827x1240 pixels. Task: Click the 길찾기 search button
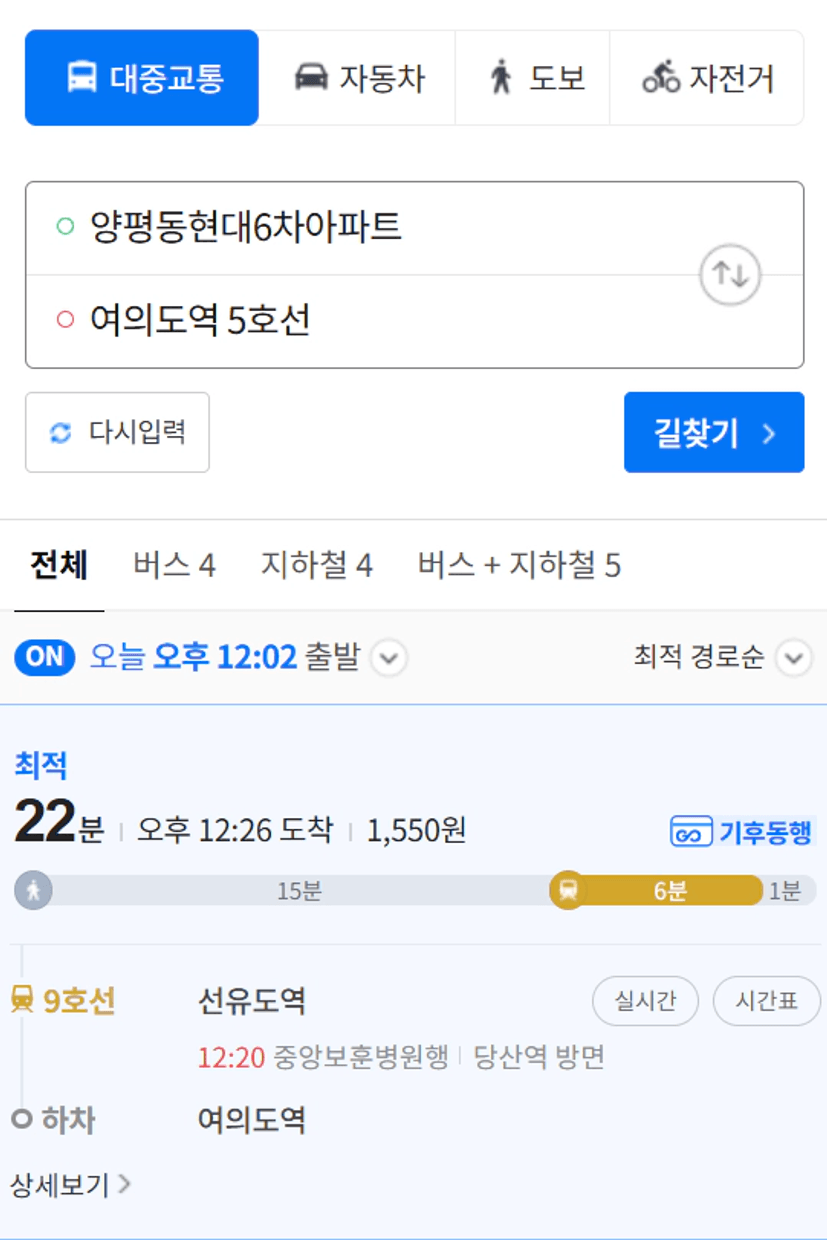[x=714, y=432]
